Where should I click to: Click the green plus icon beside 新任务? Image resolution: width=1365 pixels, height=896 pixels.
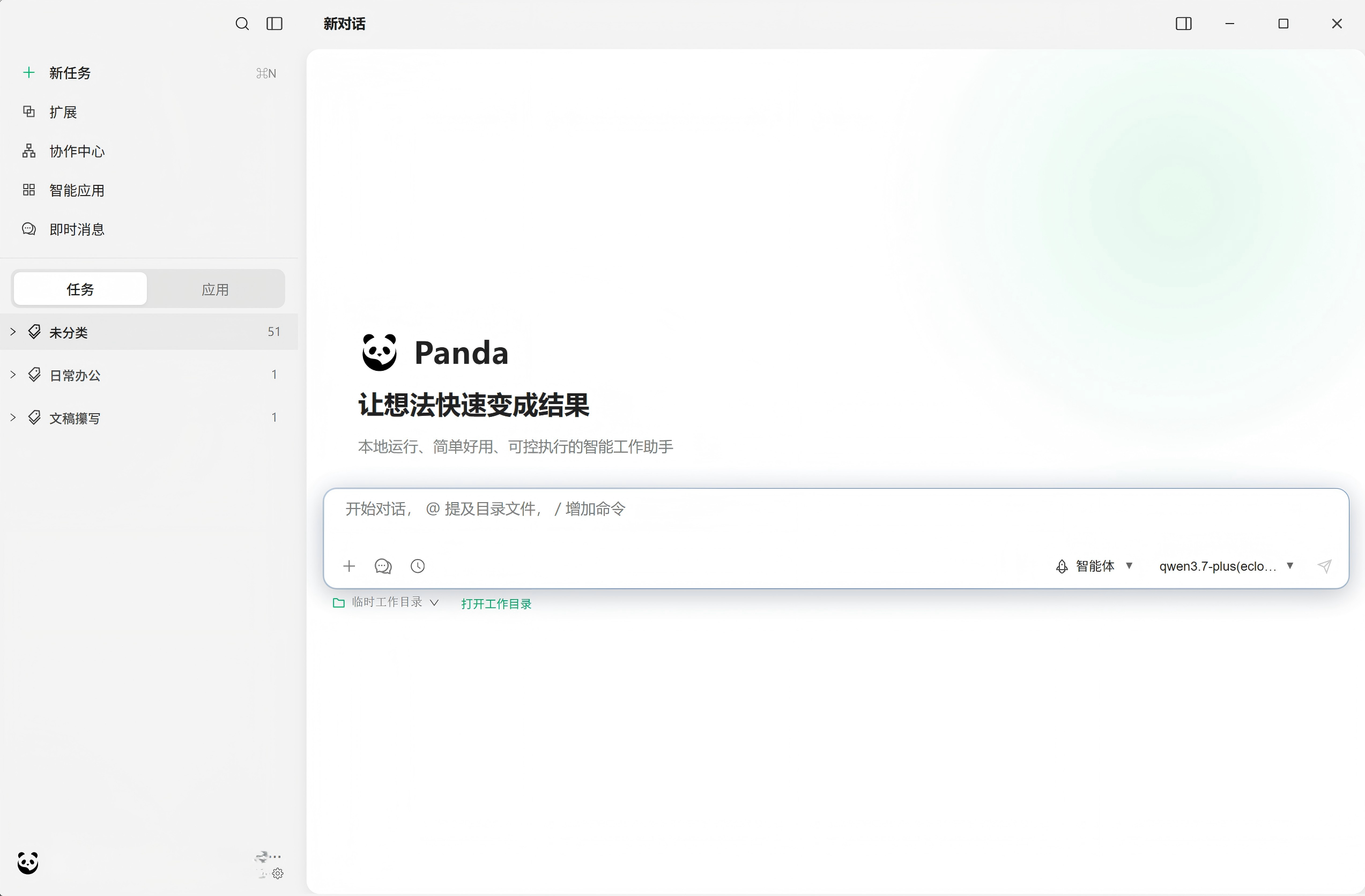(28, 72)
